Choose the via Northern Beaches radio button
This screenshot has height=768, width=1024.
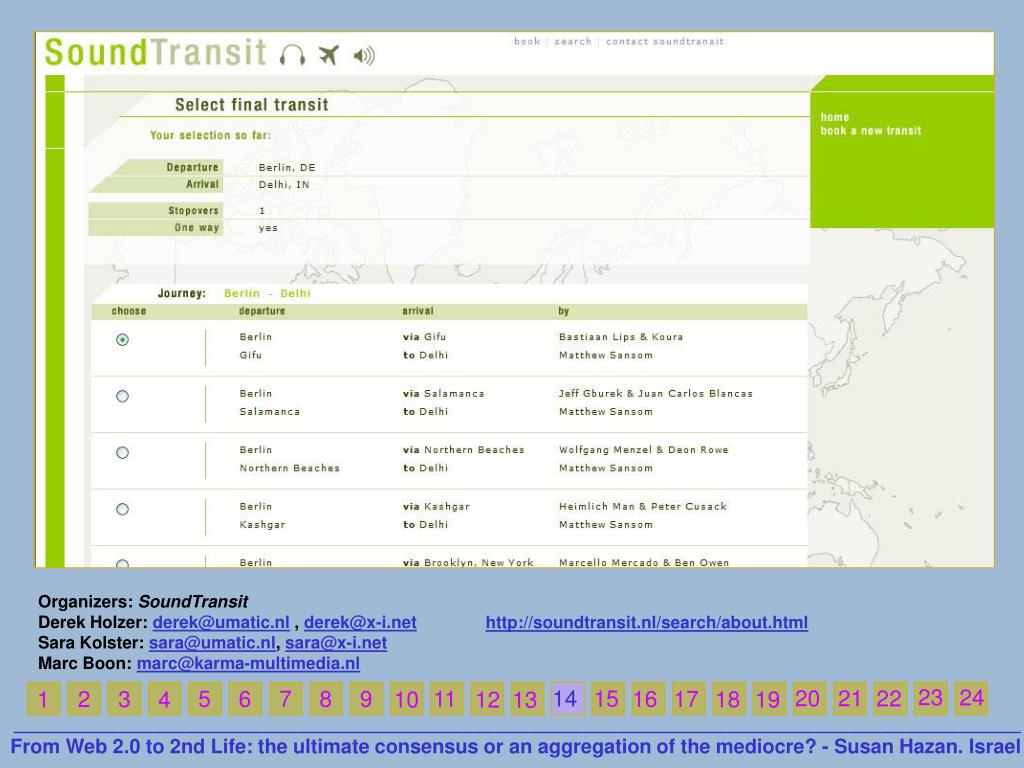pyautogui.click(x=122, y=453)
